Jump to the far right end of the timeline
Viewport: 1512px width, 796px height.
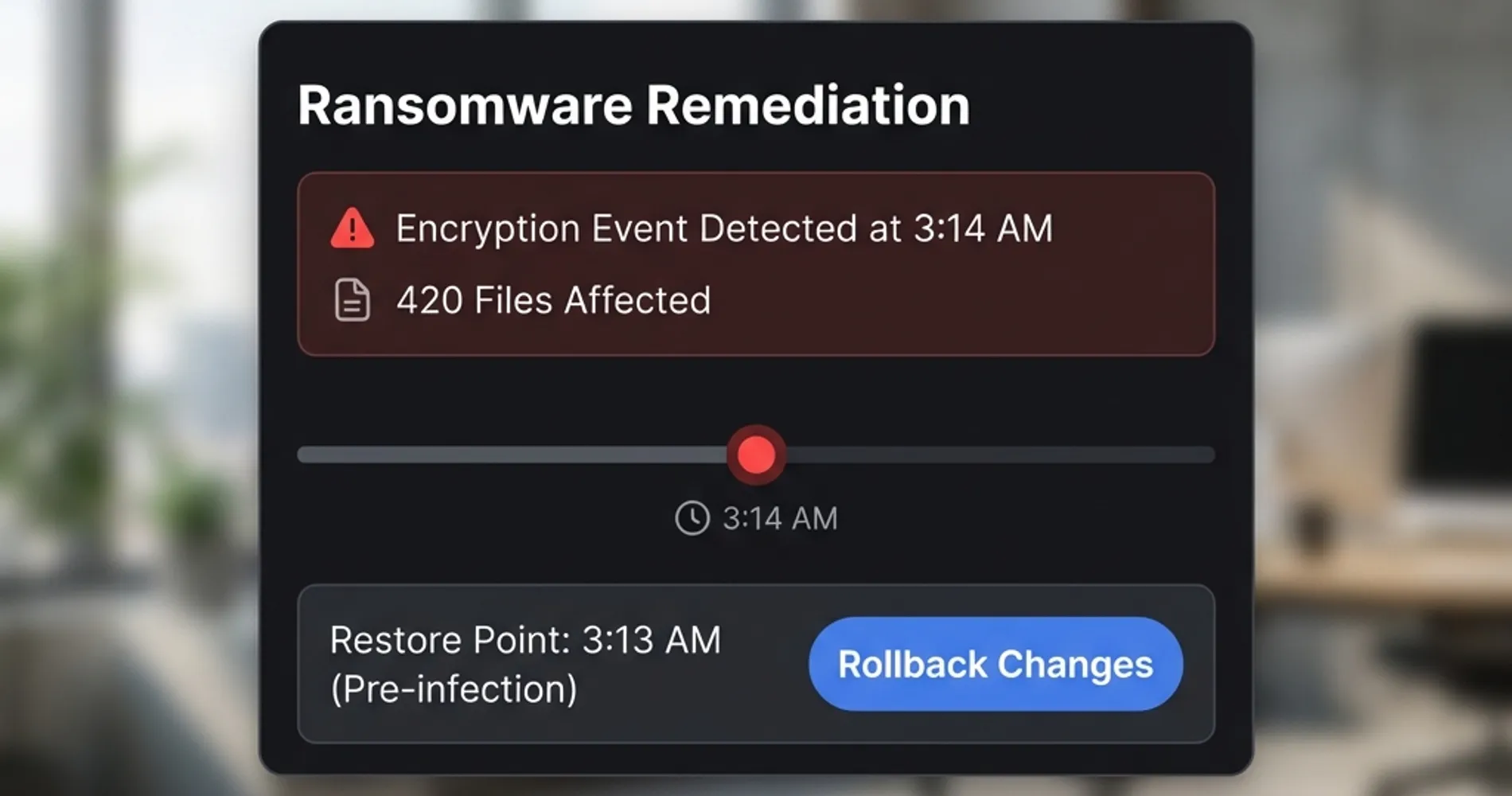point(1210,455)
